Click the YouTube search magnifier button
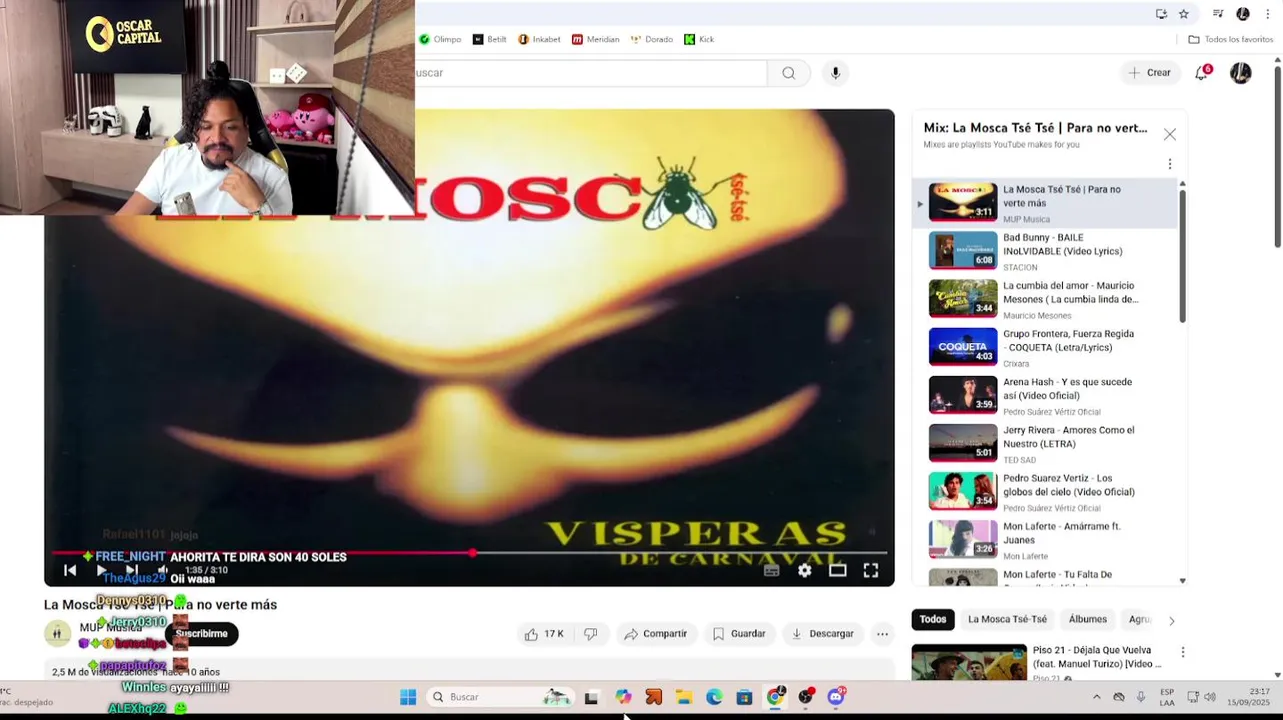The height and width of the screenshot is (720, 1283). [789, 73]
